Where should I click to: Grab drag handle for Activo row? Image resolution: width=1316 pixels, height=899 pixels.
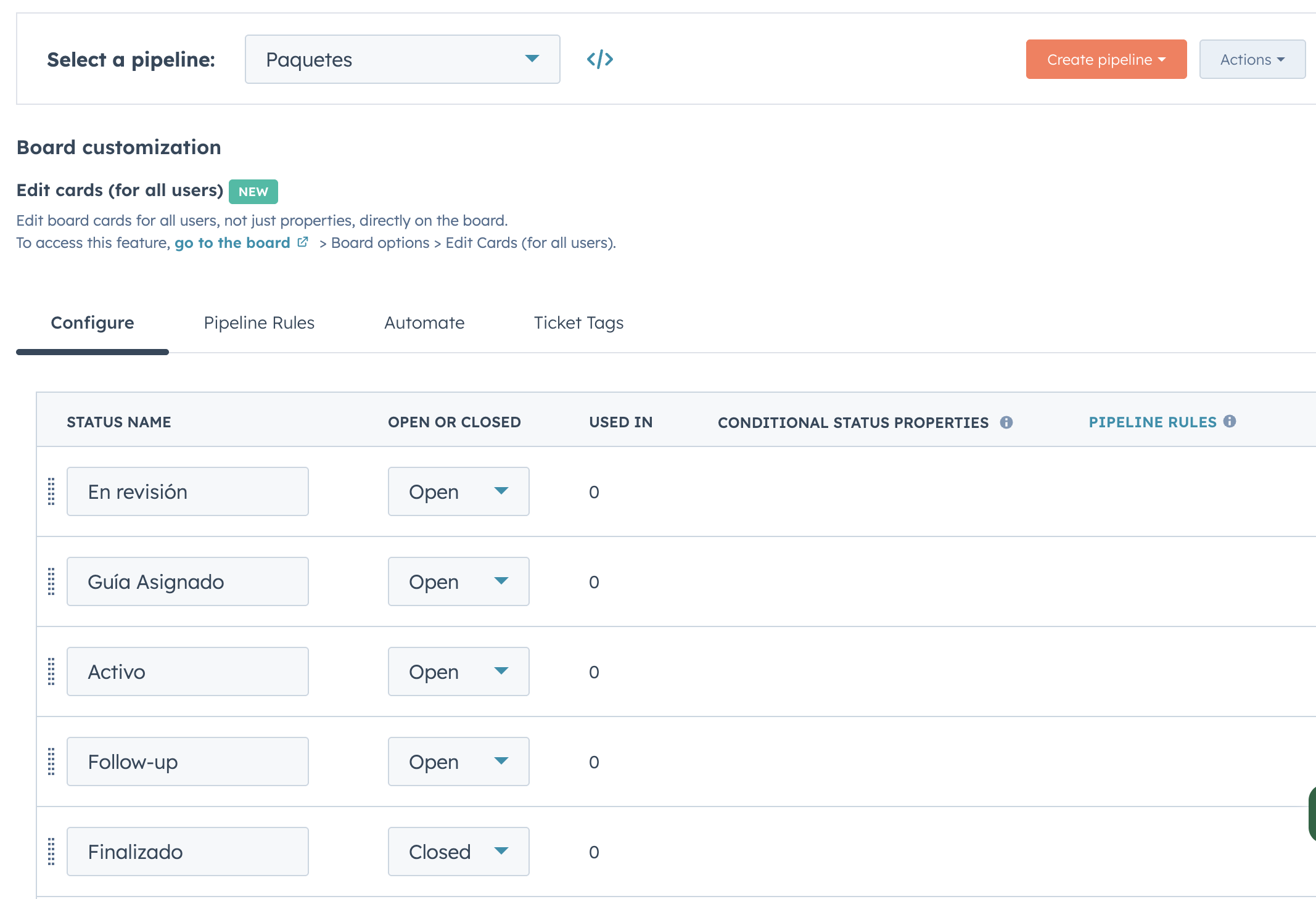tap(51, 671)
